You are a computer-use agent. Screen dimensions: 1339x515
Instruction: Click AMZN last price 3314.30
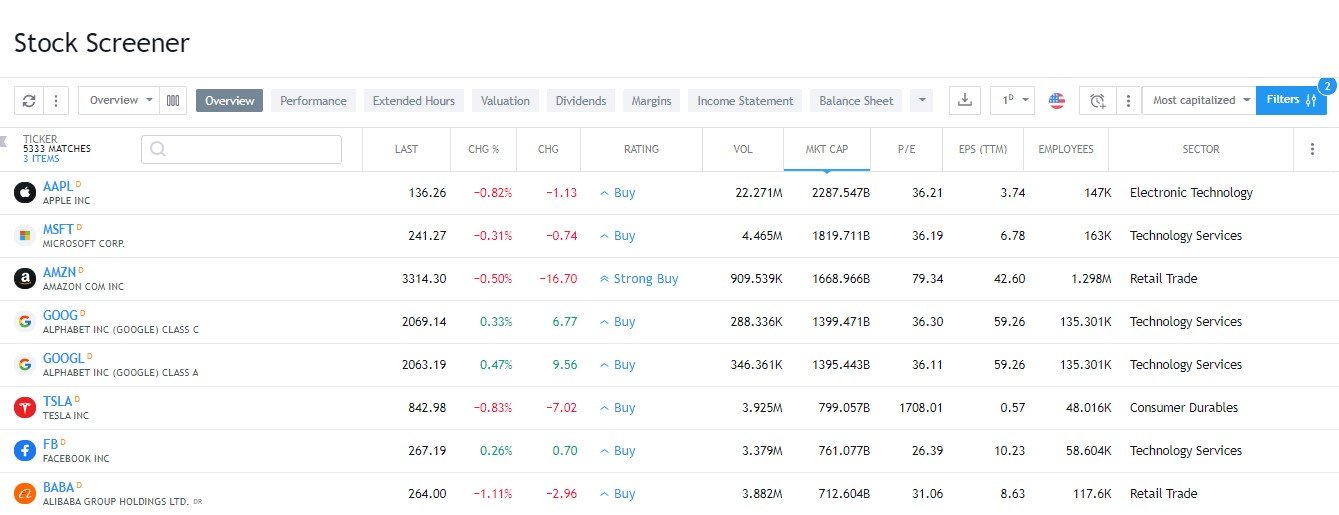tap(423, 279)
